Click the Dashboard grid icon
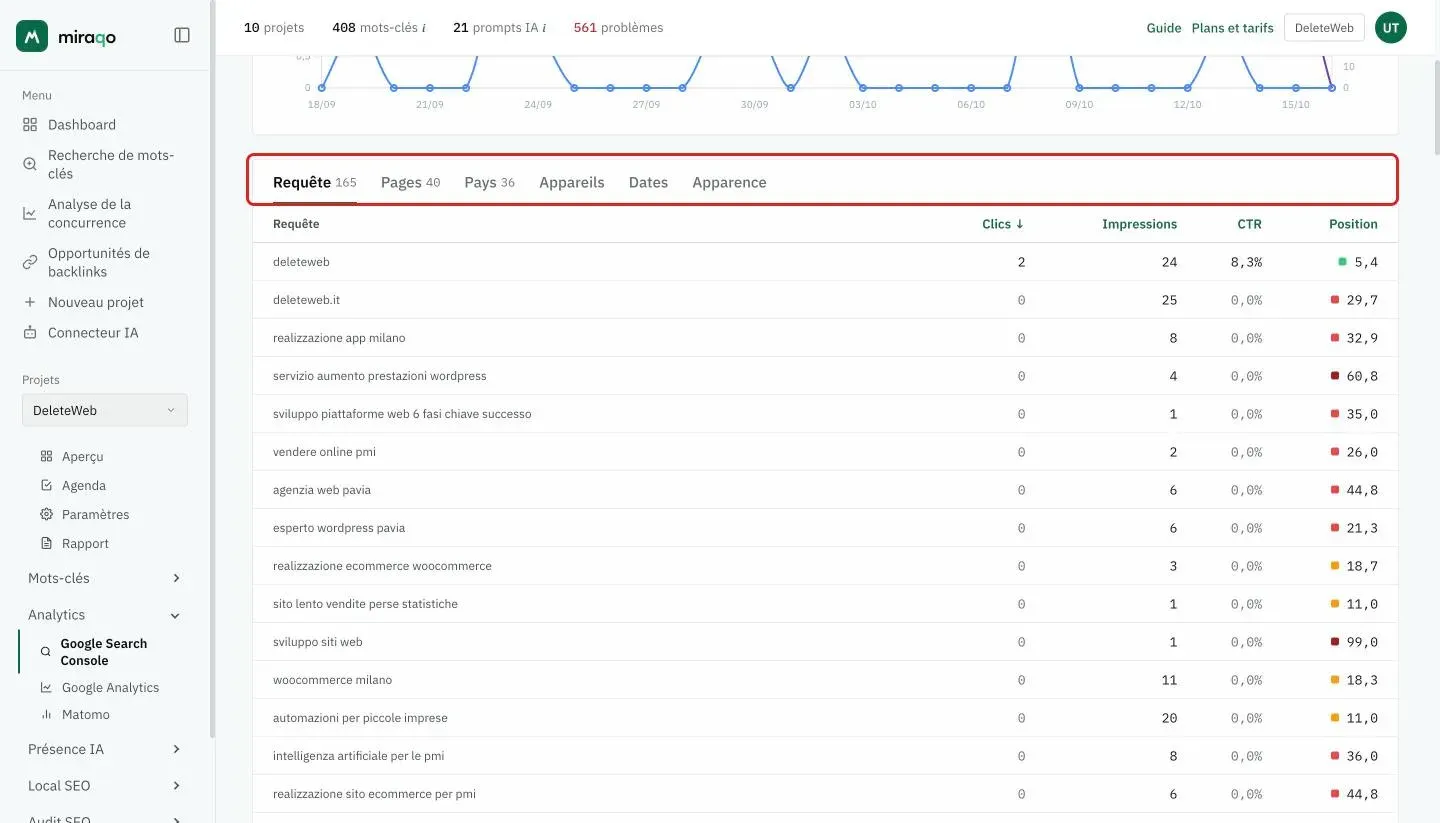Image resolution: width=1440 pixels, height=823 pixels. [x=30, y=125]
